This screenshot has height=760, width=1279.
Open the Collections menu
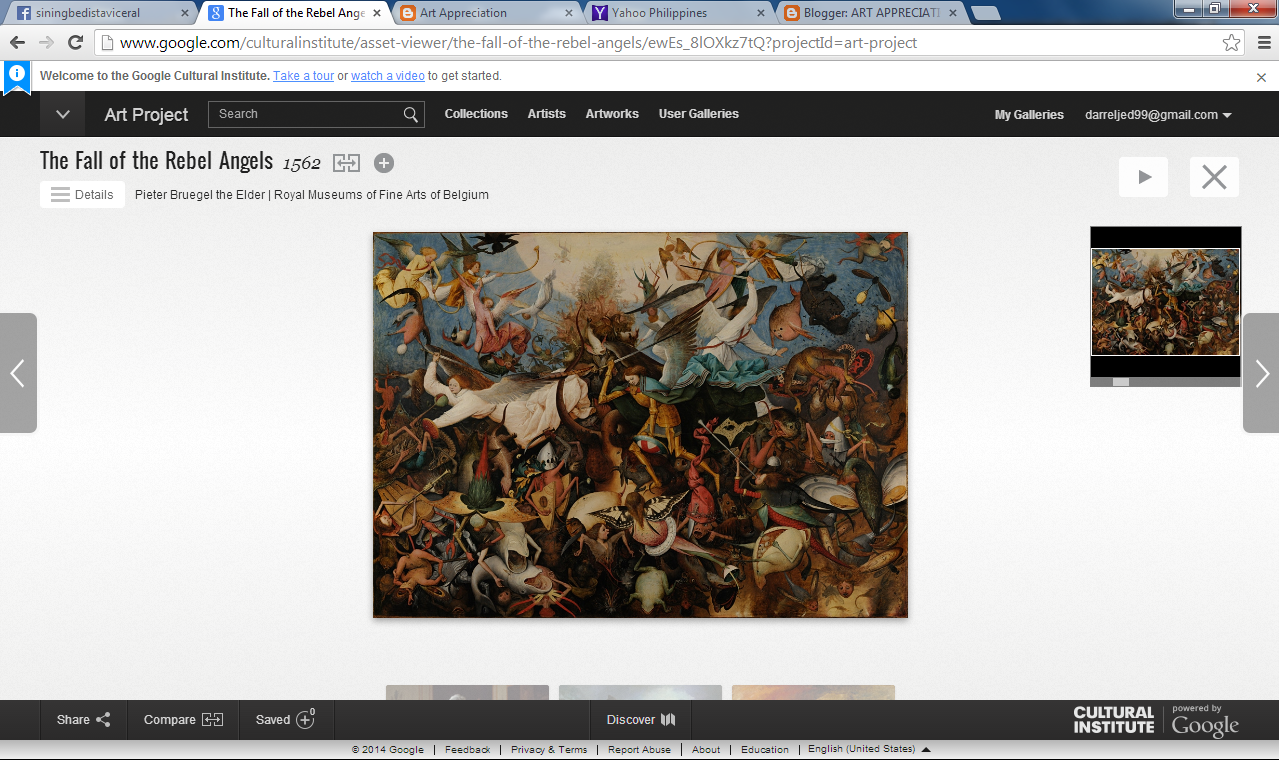click(476, 114)
